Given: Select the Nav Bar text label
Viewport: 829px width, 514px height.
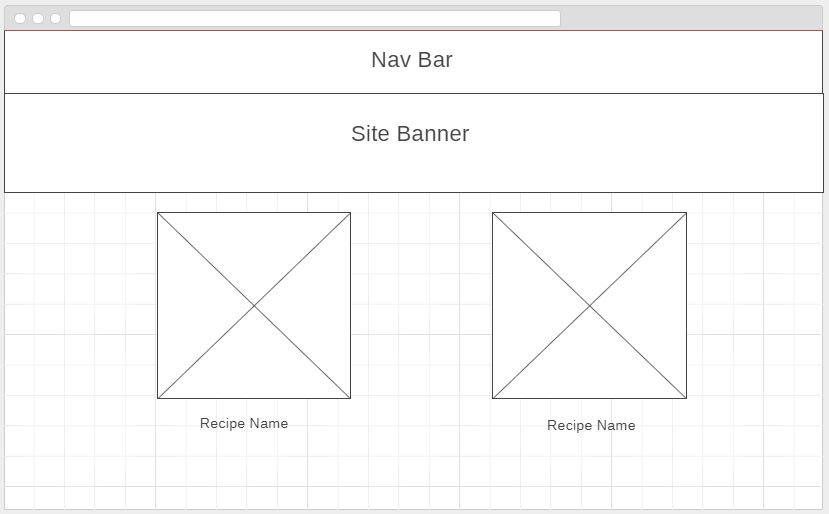Looking at the screenshot, I should pyautogui.click(x=411, y=60).
